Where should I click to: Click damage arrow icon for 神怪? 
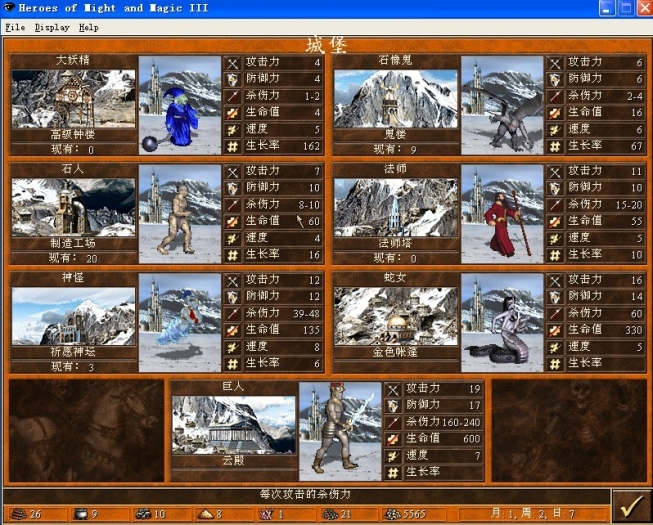tap(232, 314)
